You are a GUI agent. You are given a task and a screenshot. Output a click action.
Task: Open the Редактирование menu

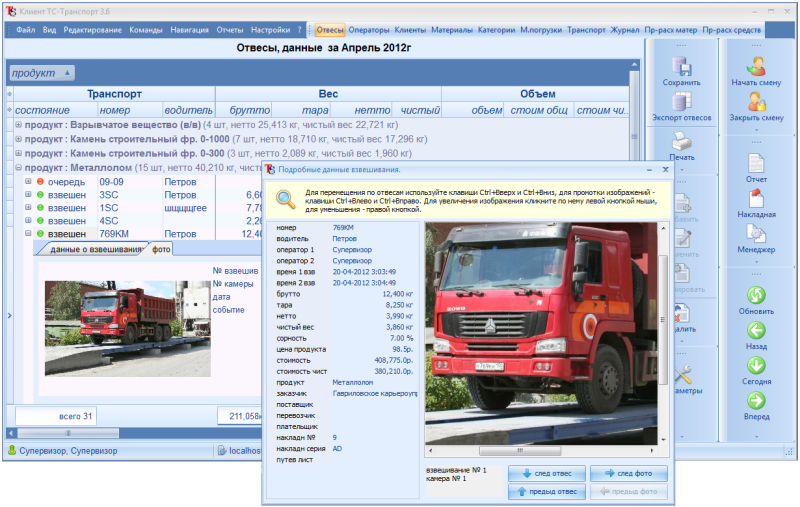[92, 30]
